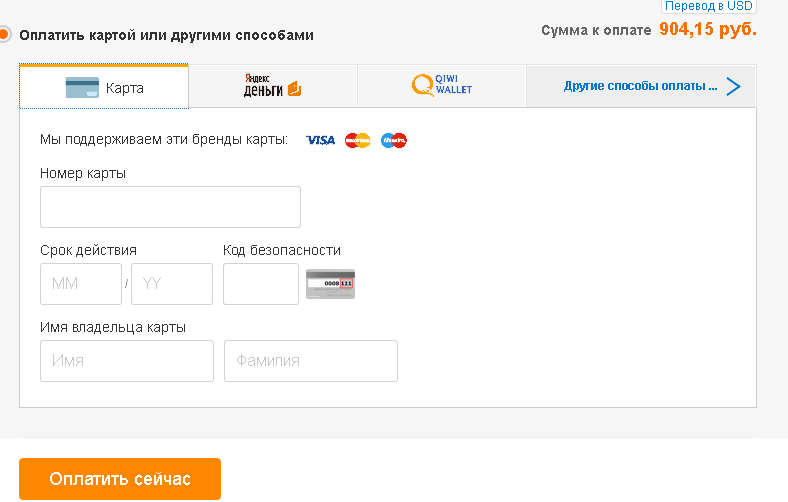Click the blue card icon in Карта tab

[82, 87]
